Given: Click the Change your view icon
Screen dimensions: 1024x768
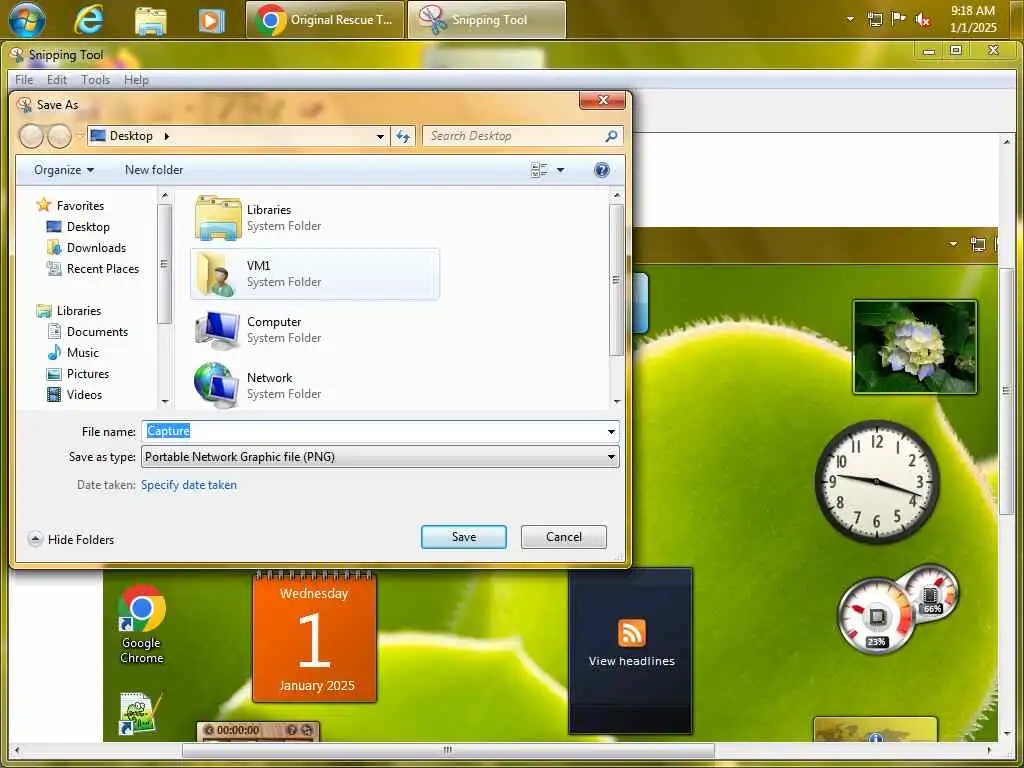Looking at the screenshot, I should pos(539,170).
